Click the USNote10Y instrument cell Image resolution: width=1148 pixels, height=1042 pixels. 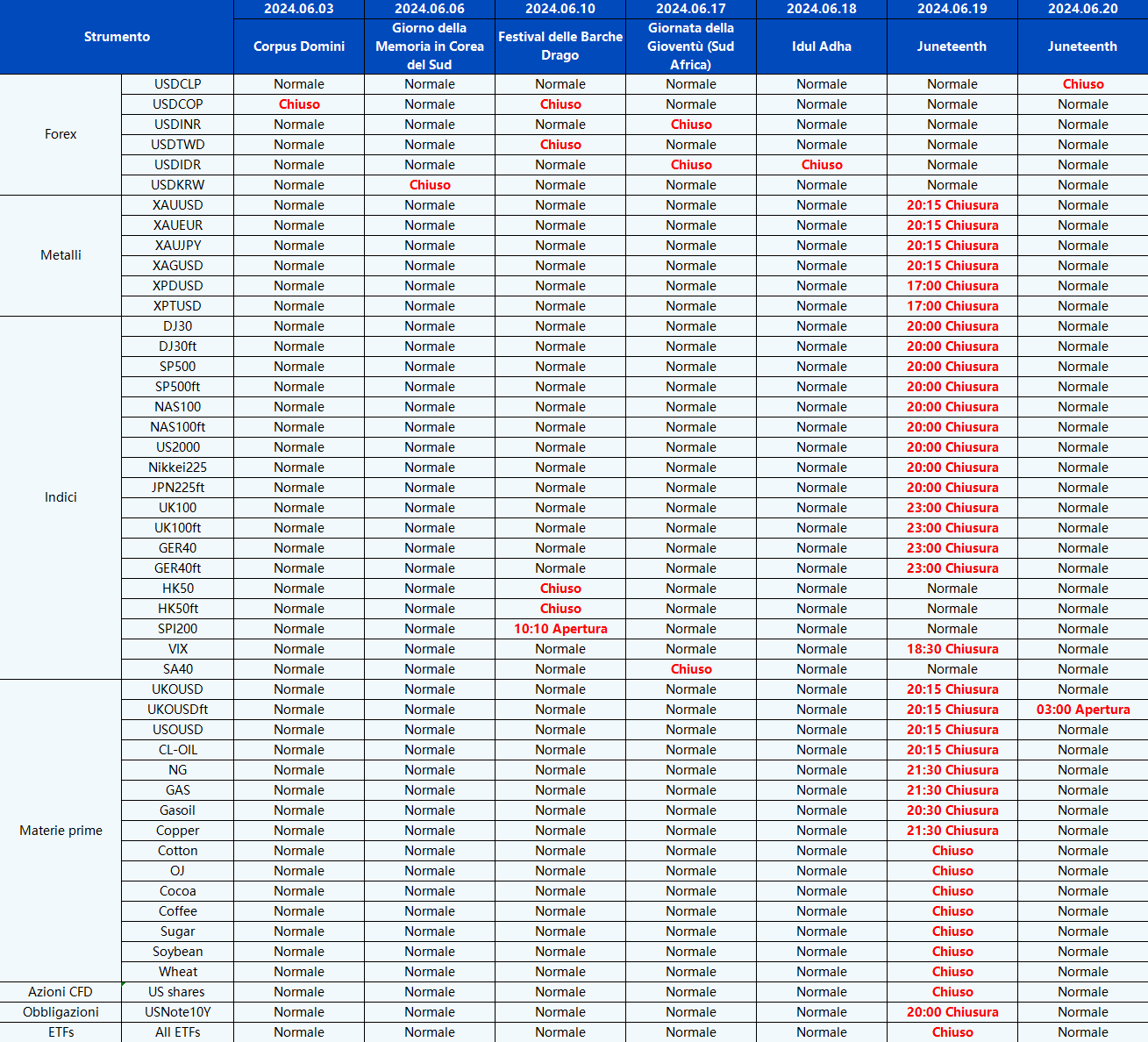(177, 1012)
